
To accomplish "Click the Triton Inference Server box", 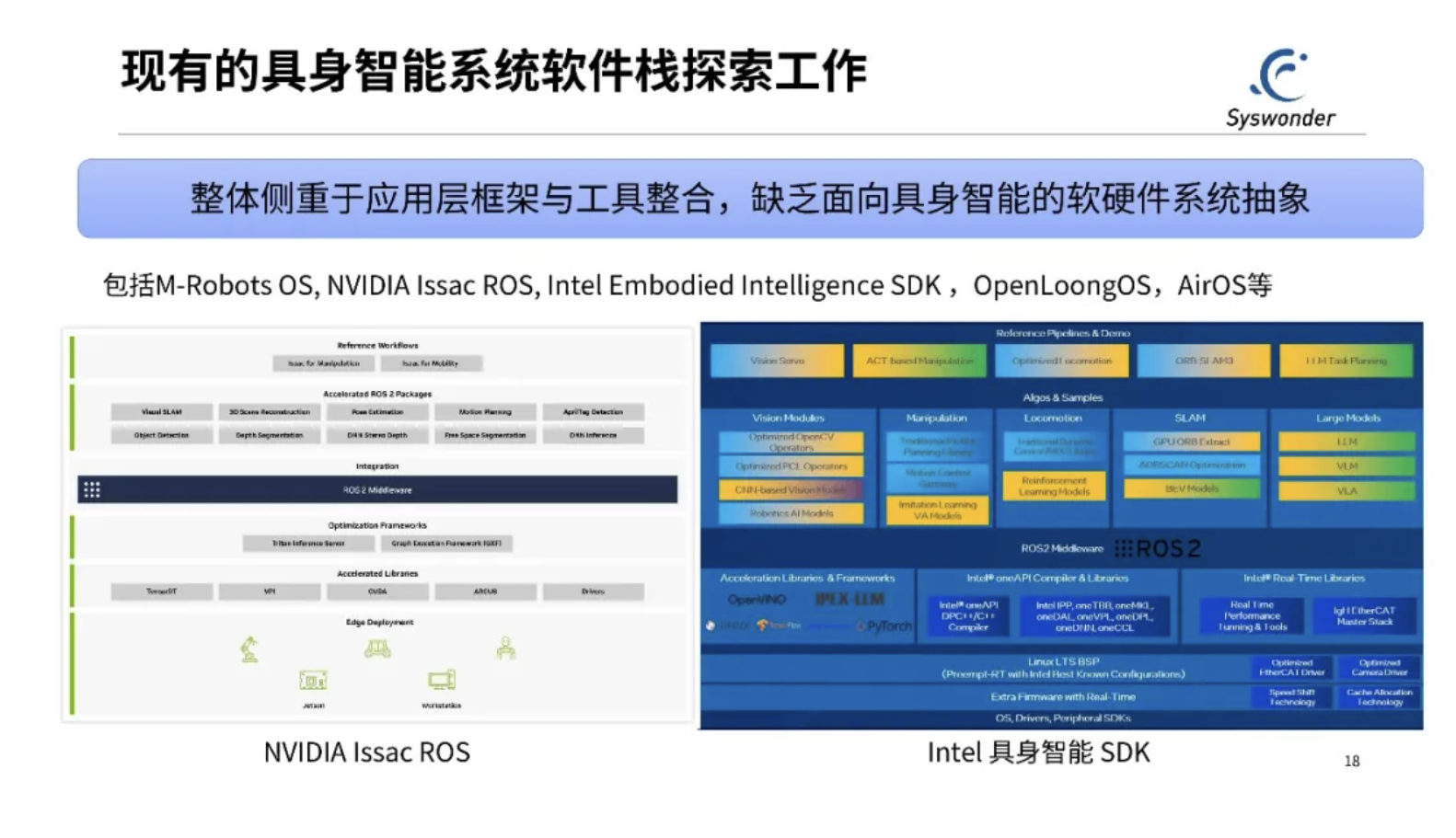I will [307, 544].
